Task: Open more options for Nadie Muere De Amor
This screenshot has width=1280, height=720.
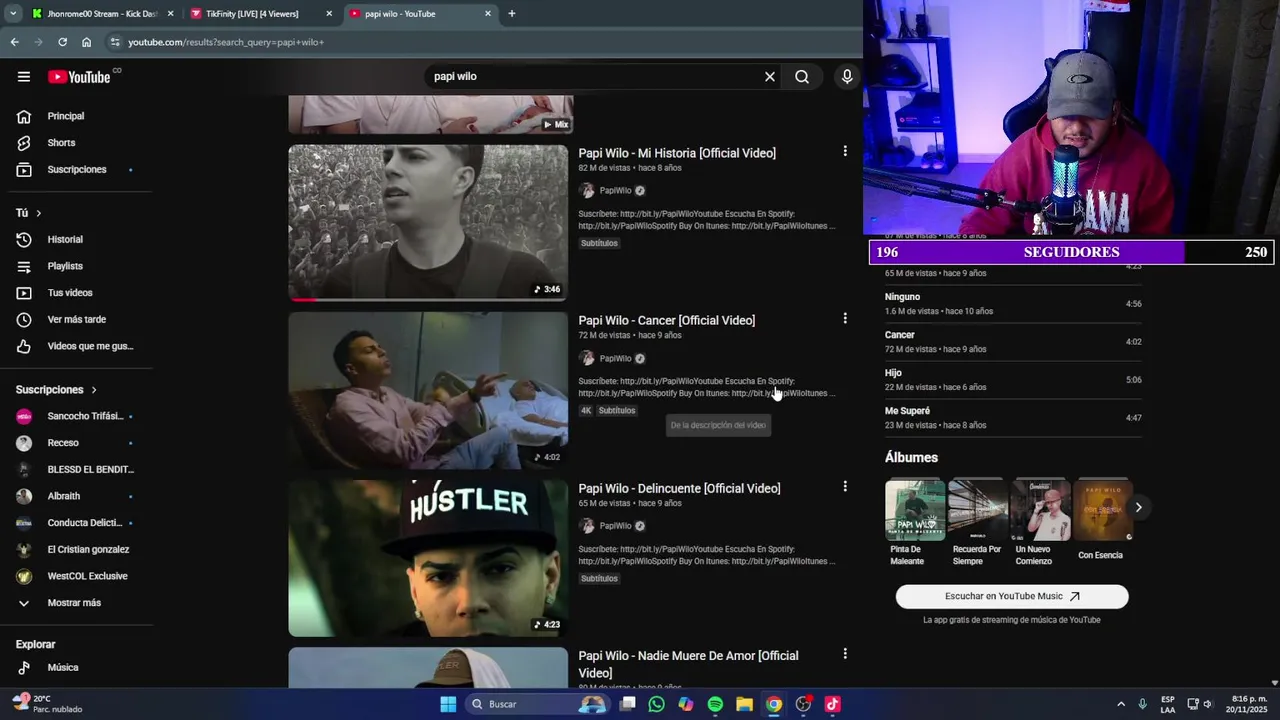Action: click(x=845, y=653)
